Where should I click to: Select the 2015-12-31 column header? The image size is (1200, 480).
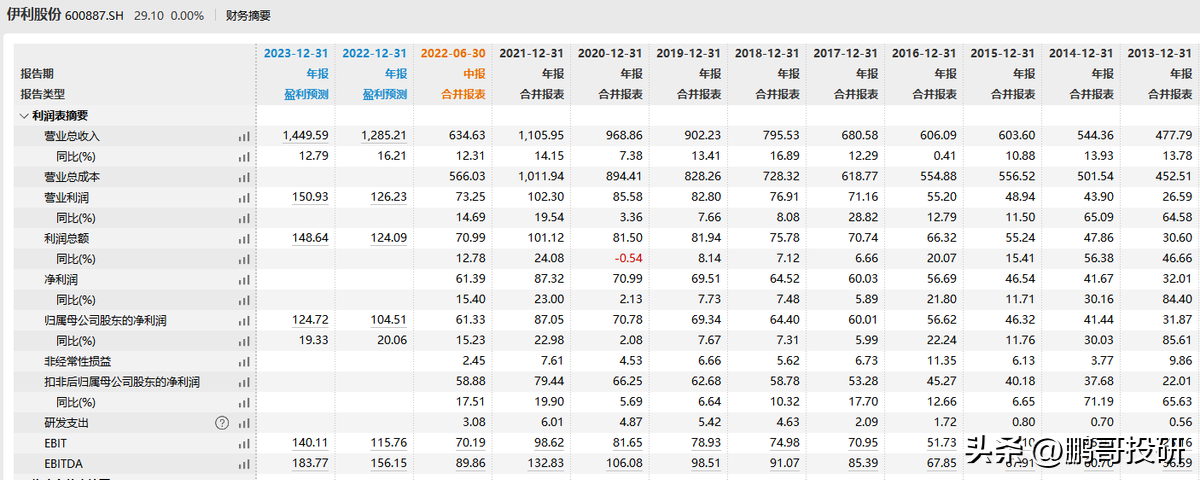pyautogui.click(x=1003, y=53)
